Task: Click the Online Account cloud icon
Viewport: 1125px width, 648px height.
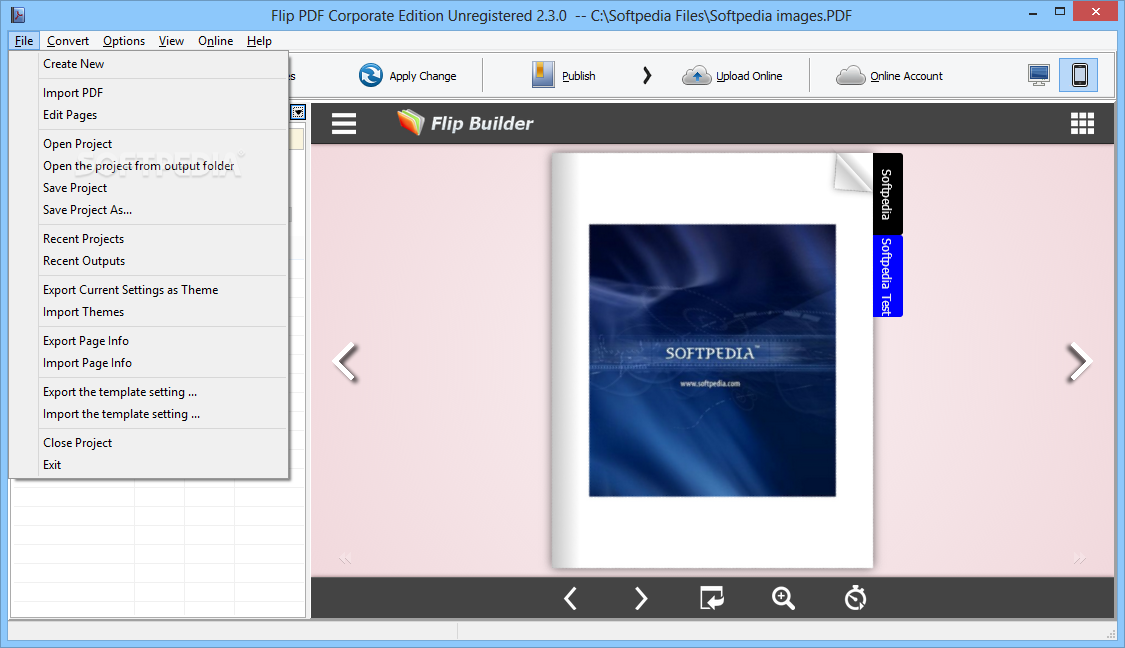Action: point(850,75)
